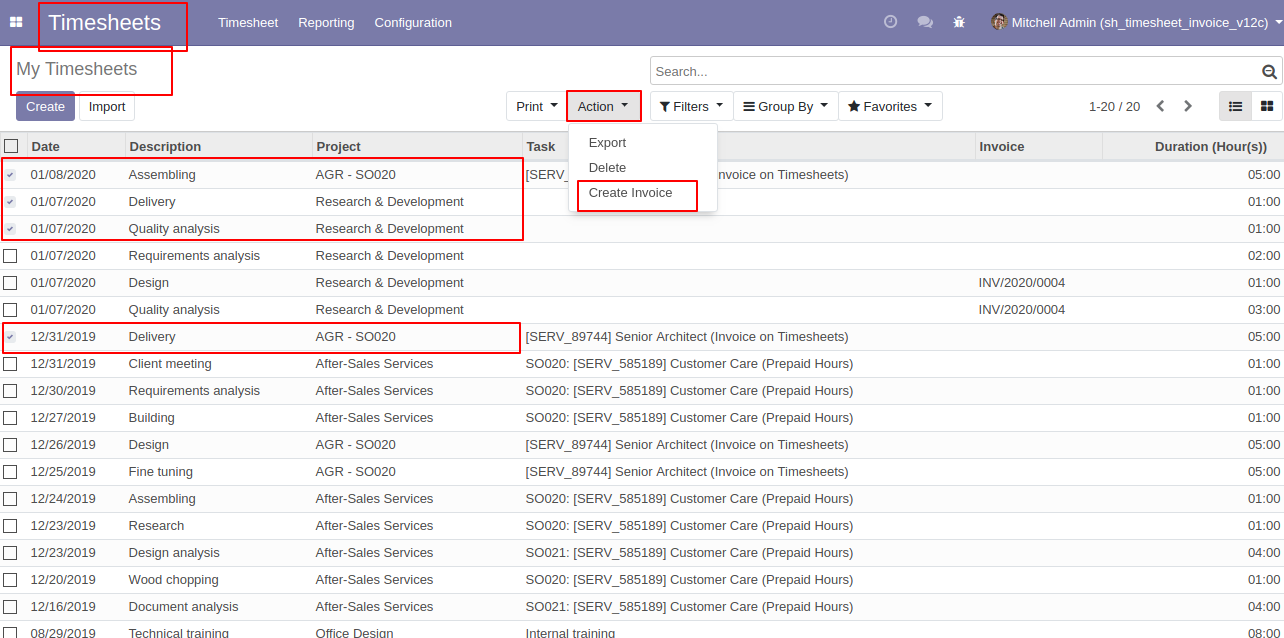Collapse the Action dropdown

click(603, 106)
